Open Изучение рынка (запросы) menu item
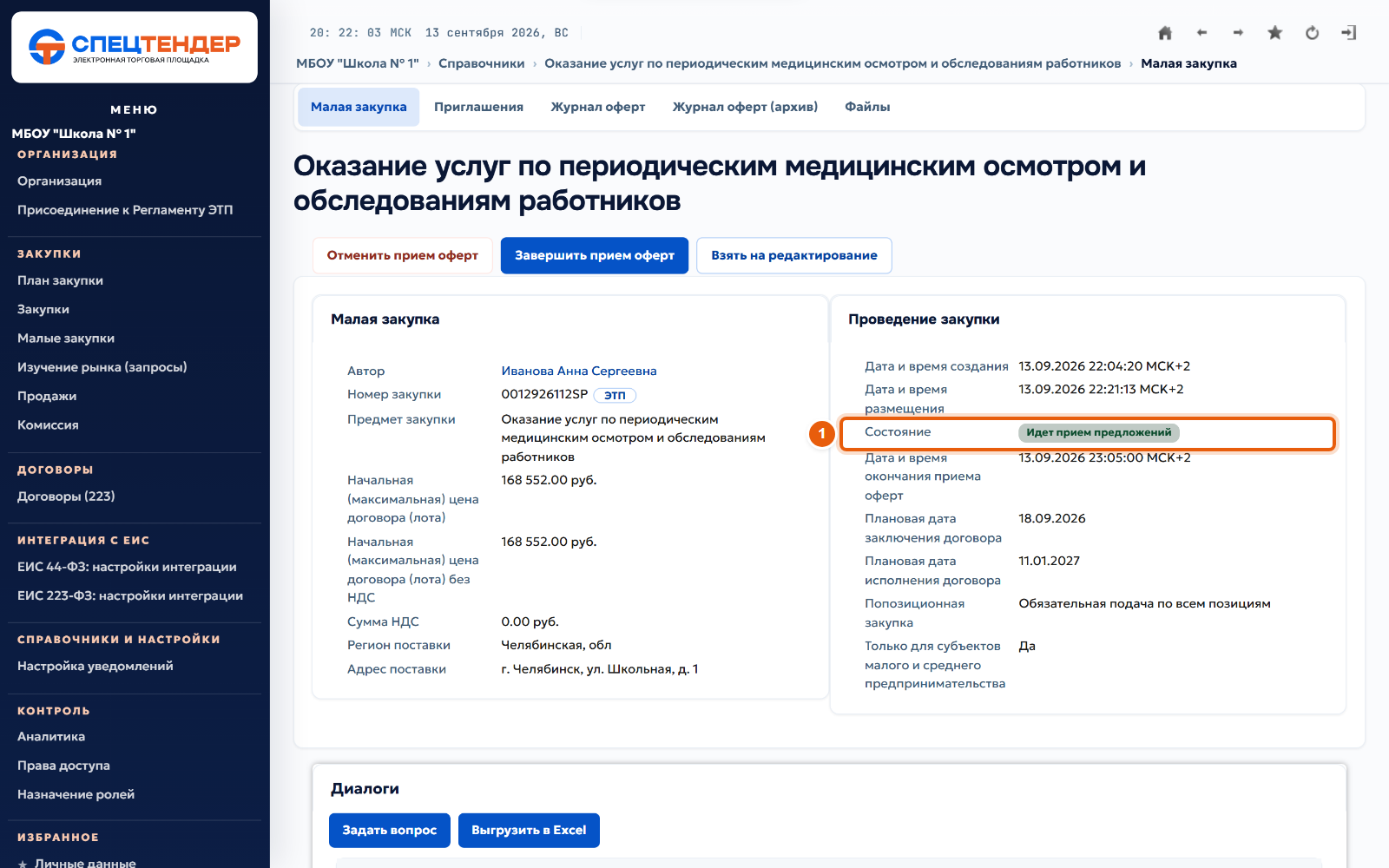 (102, 367)
